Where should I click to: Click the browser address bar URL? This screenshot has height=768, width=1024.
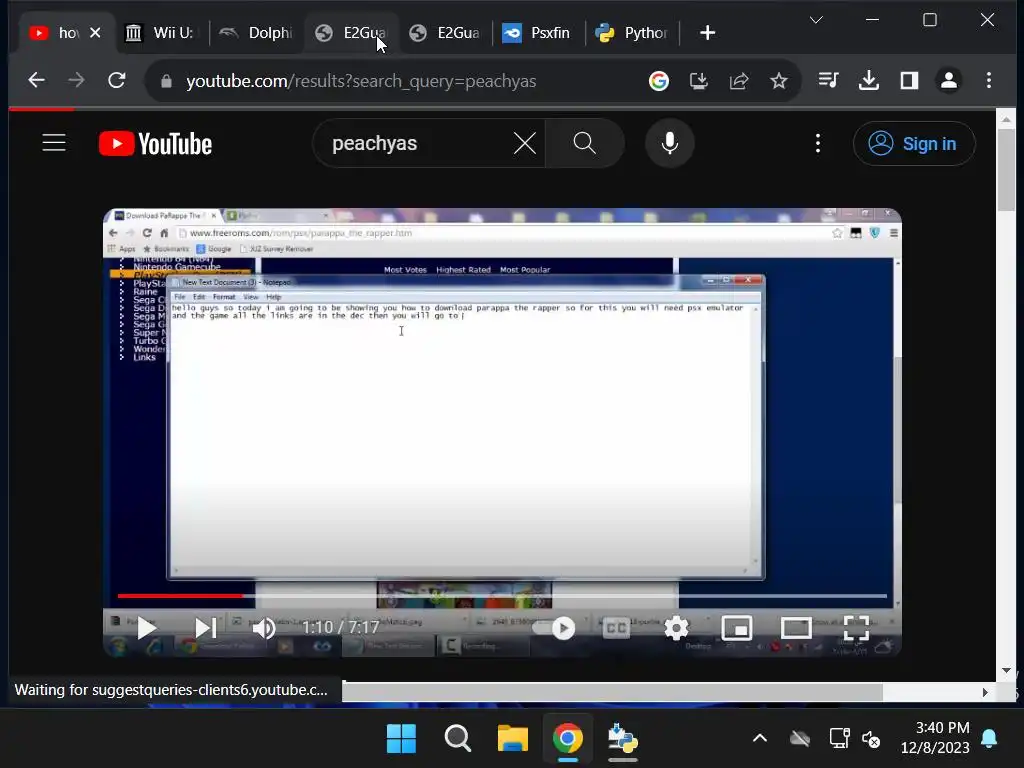pyautogui.click(x=361, y=81)
